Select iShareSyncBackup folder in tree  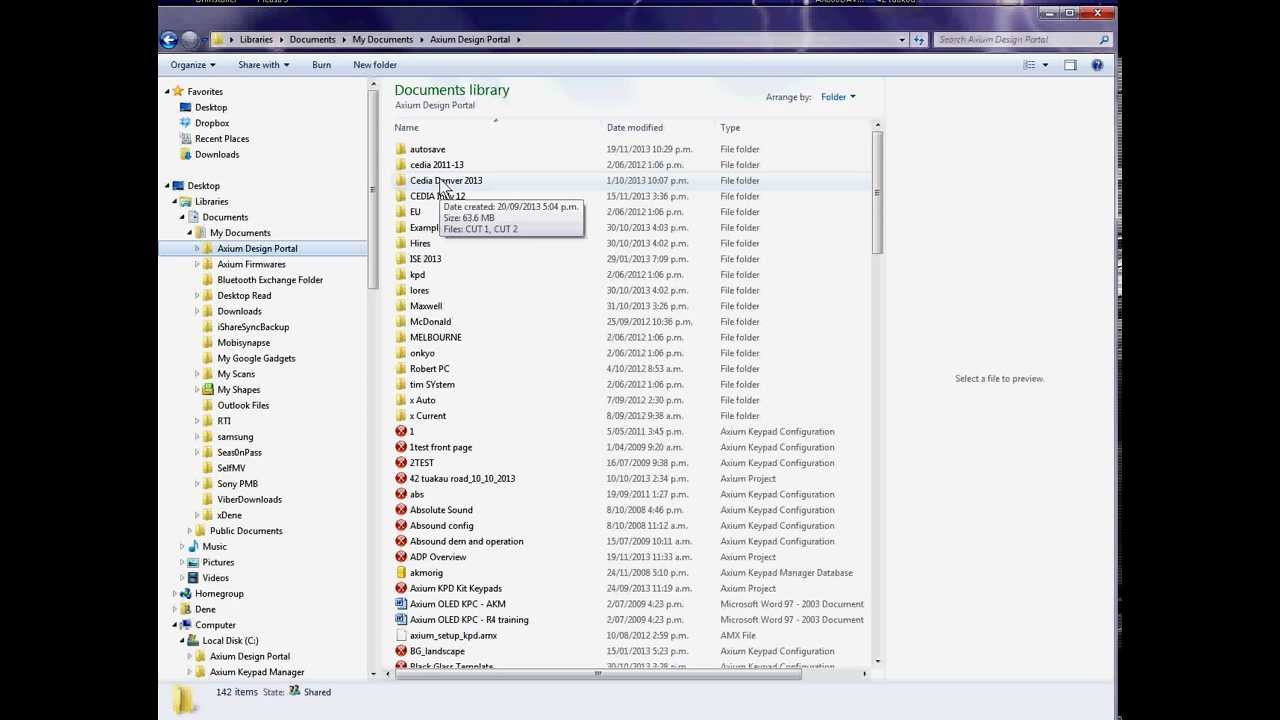point(253,327)
